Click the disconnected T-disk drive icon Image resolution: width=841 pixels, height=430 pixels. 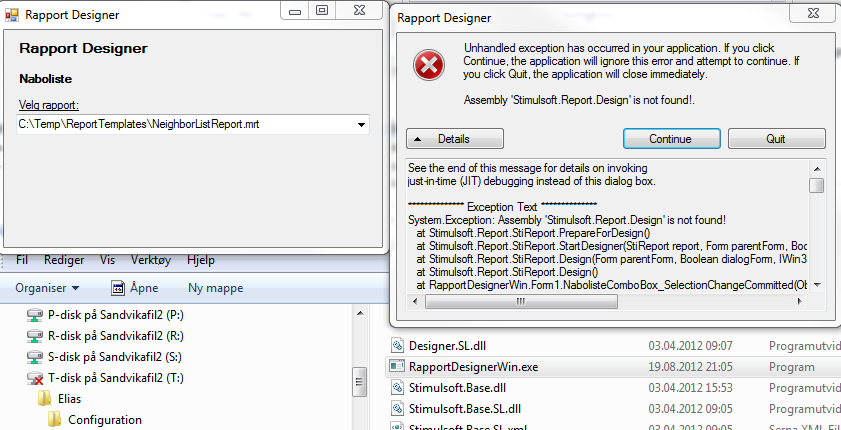[x=34, y=378]
